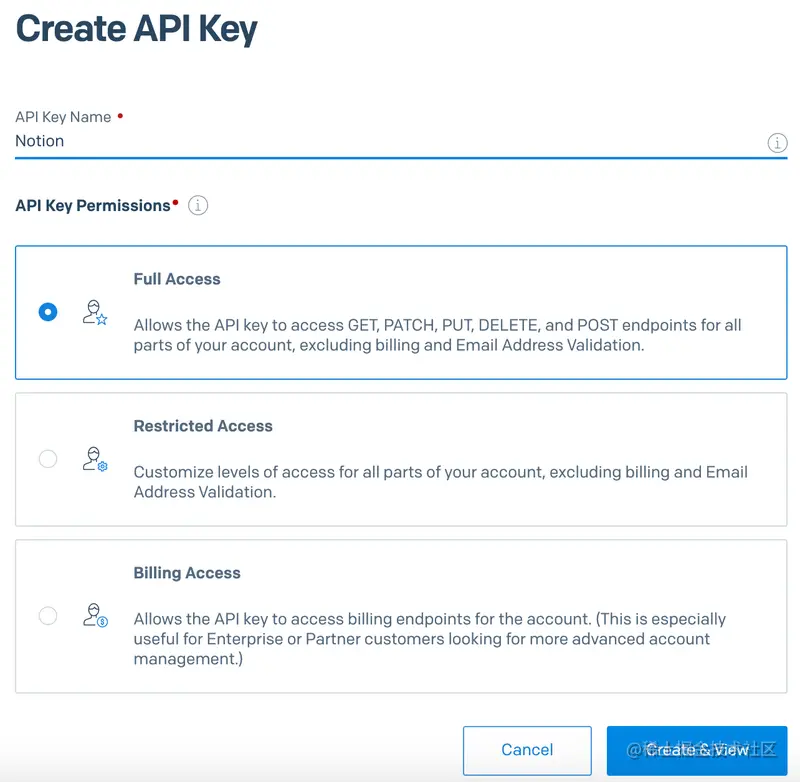
Task: Select the Full Access permission card
Action: coord(400,312)
